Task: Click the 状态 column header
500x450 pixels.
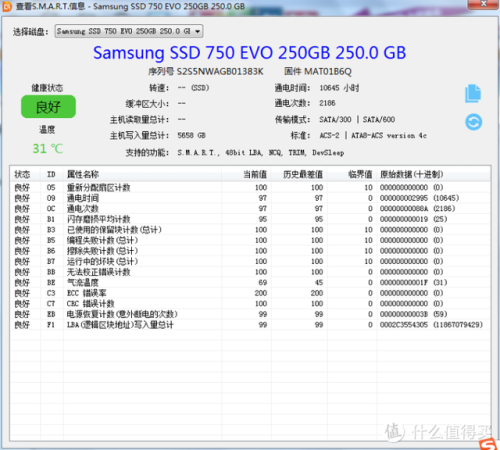Action: click(x=22, y=174)
